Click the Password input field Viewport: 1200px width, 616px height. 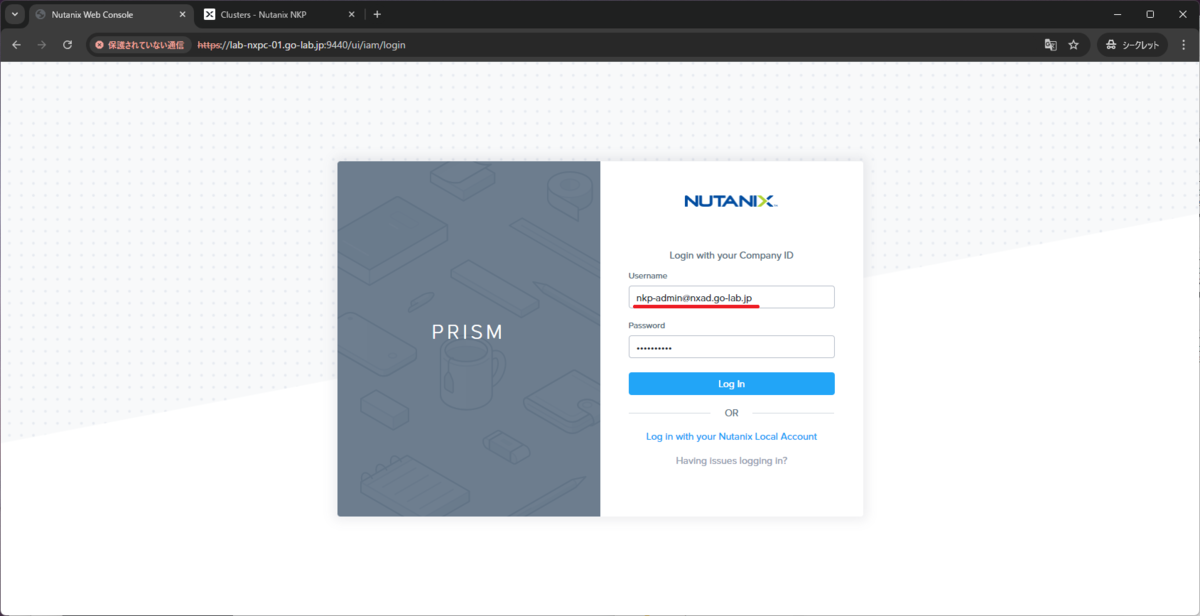coord(731,347)
